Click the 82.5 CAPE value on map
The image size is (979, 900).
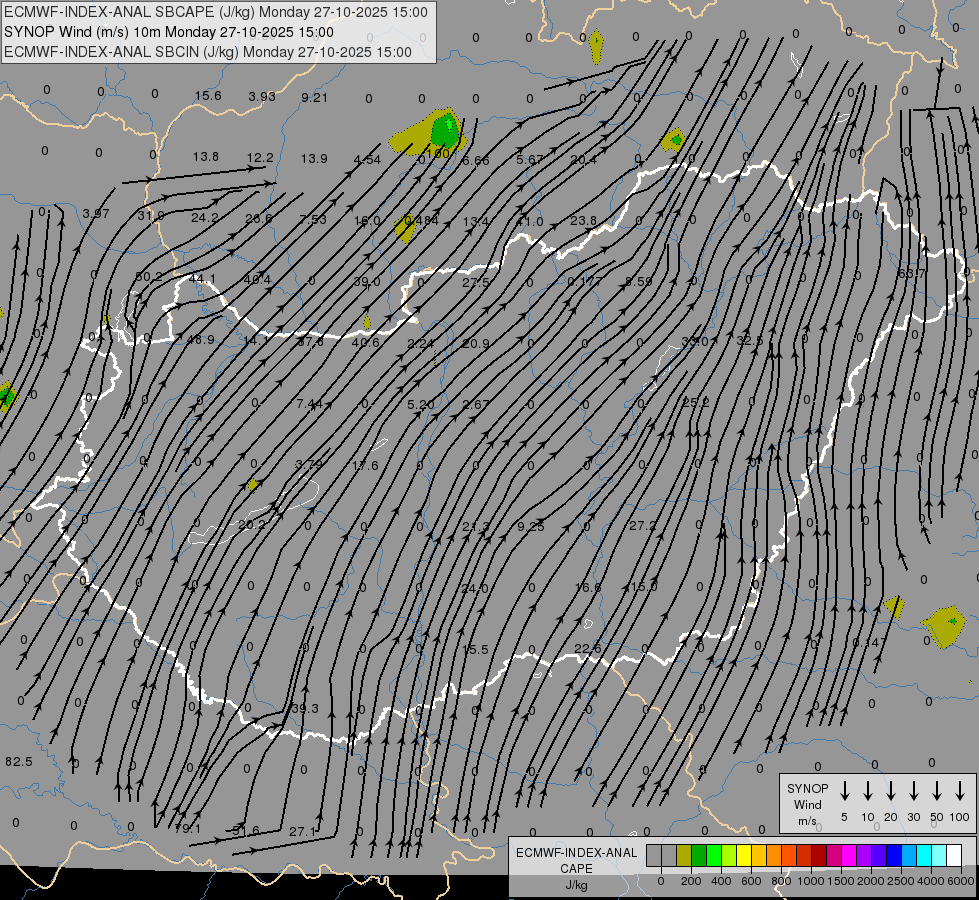pyautogui.click(x=18, y=761)
